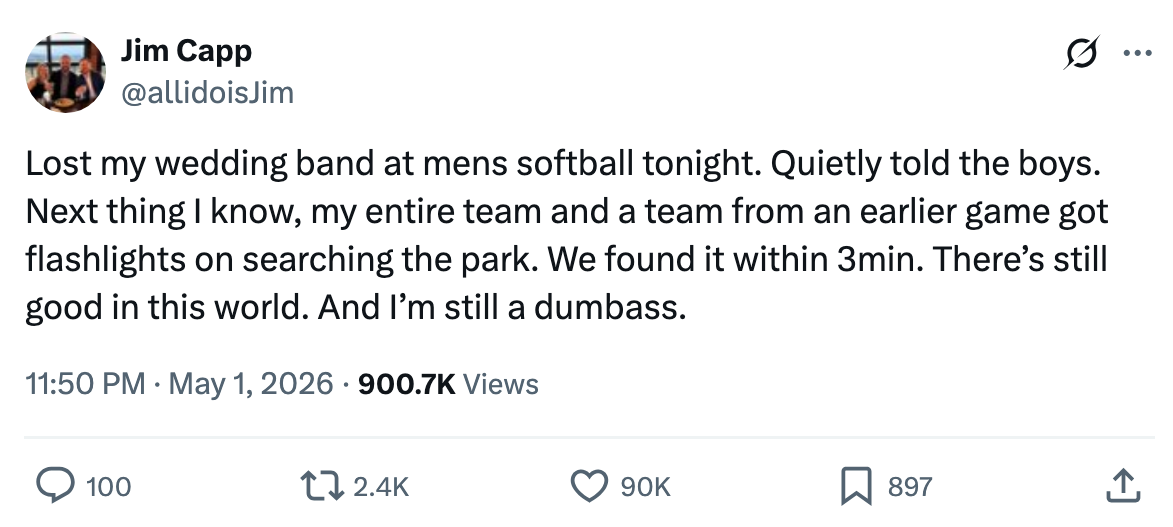Open Jim Capp's profile picture
The image size is (1173, 527).
click(65, 73)
